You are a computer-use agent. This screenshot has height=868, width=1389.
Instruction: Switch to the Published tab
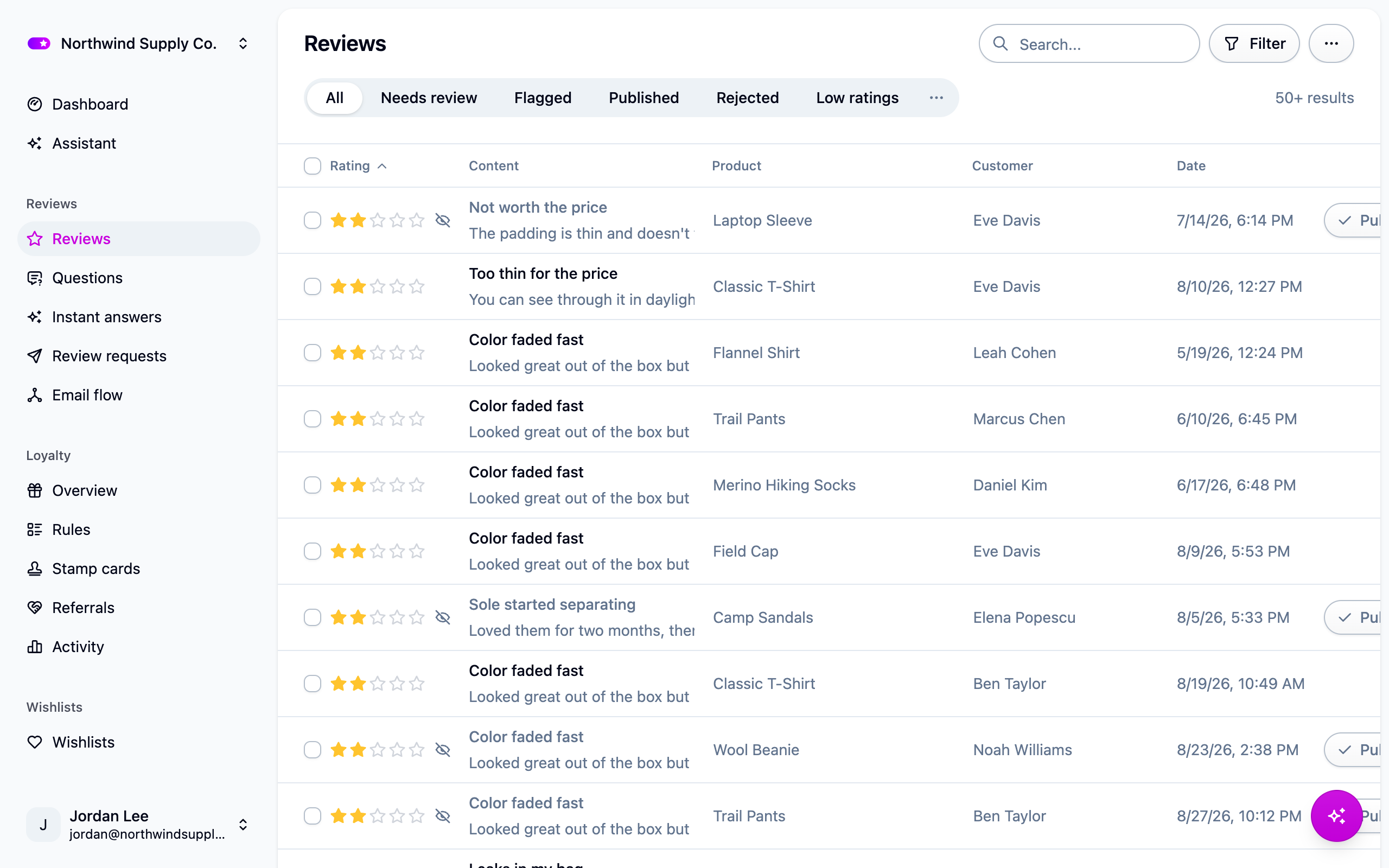coord(643,98)
